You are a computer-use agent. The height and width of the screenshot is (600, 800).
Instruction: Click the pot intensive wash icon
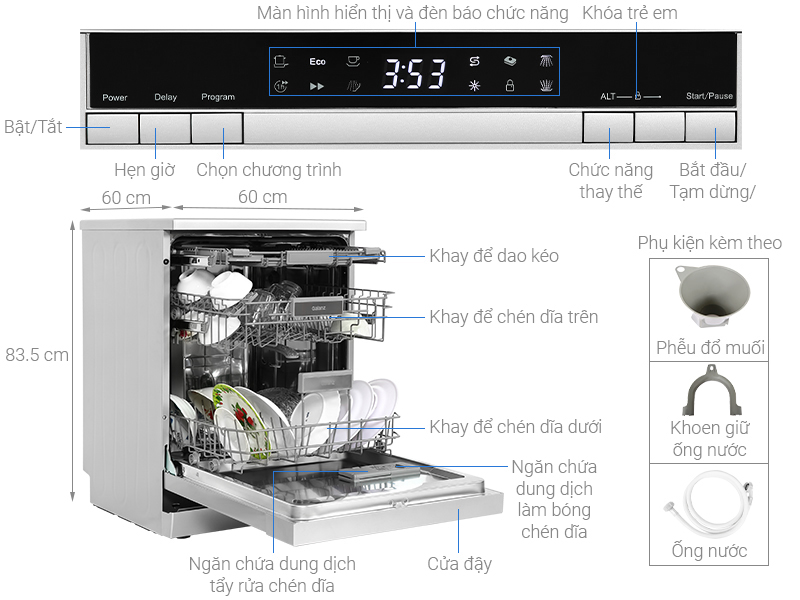[281, 62]
